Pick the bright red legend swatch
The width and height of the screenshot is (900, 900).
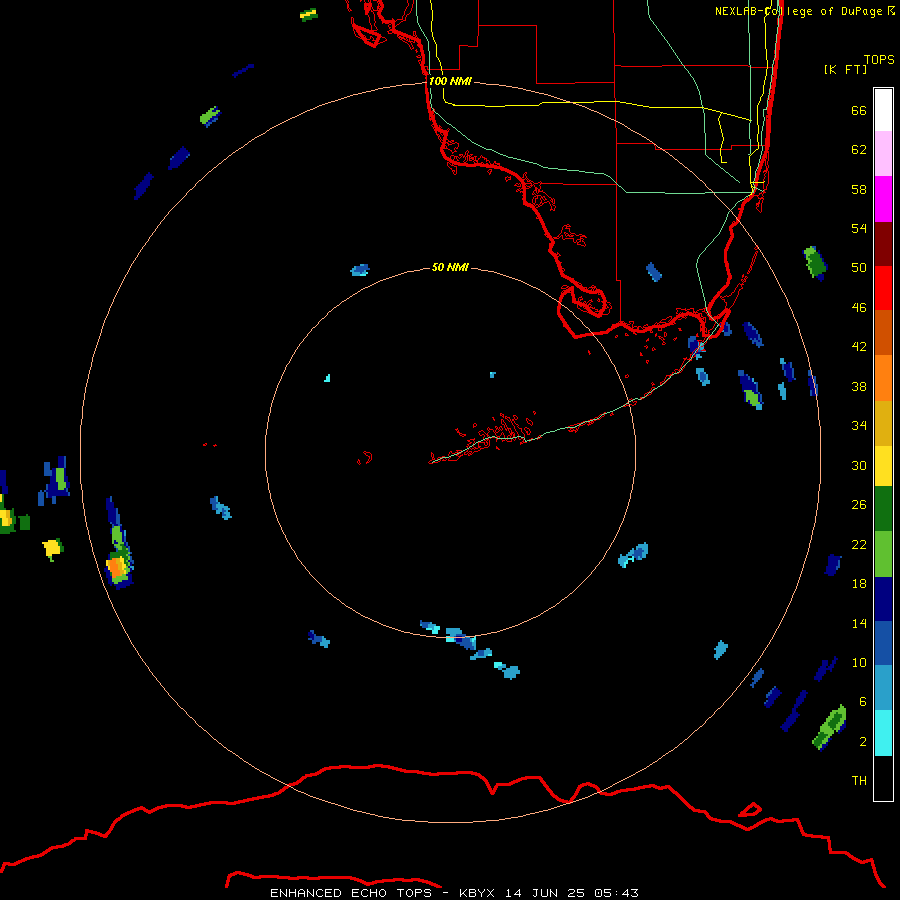tap(883, 288)
